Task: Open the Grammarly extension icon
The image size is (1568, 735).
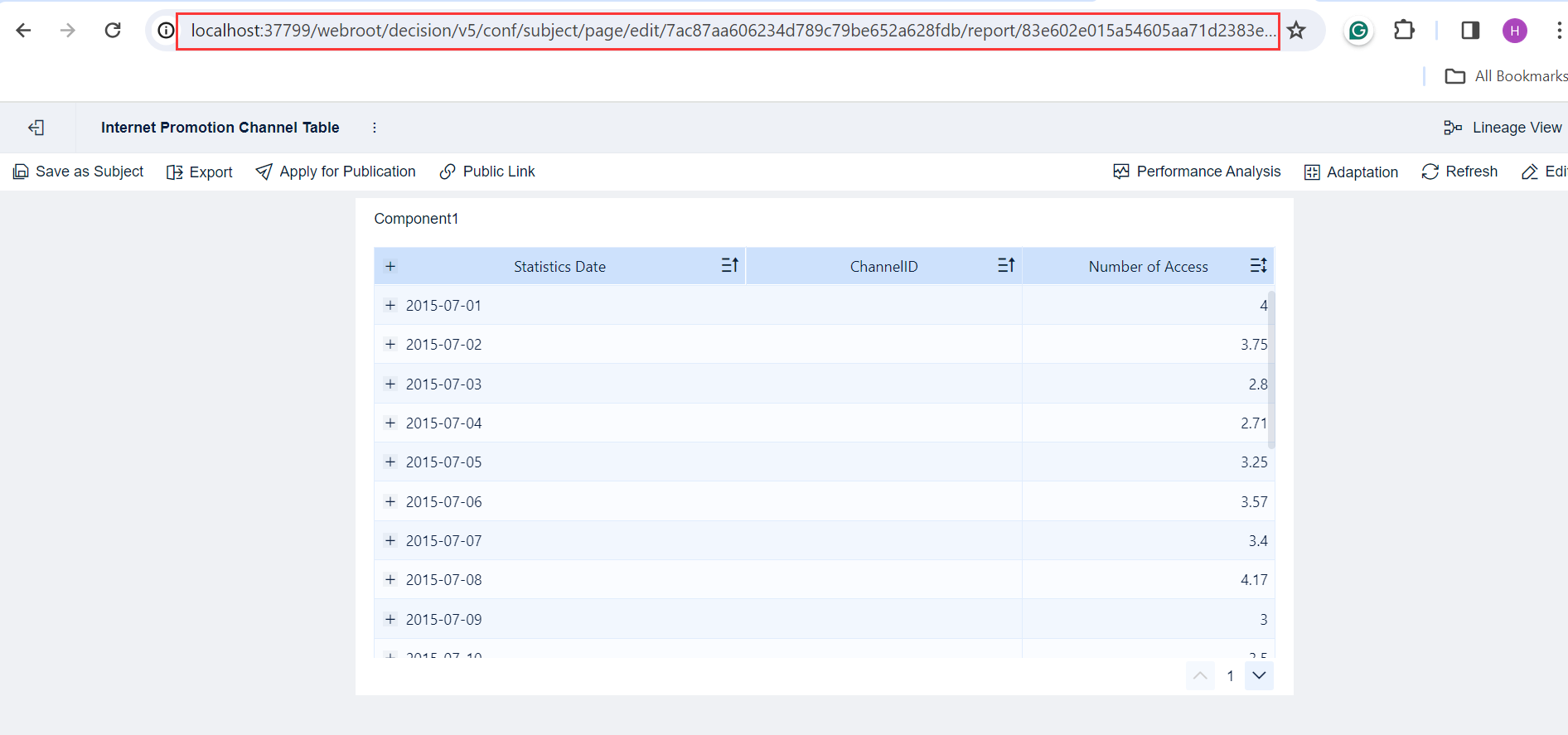Action: click(1358, 31)
